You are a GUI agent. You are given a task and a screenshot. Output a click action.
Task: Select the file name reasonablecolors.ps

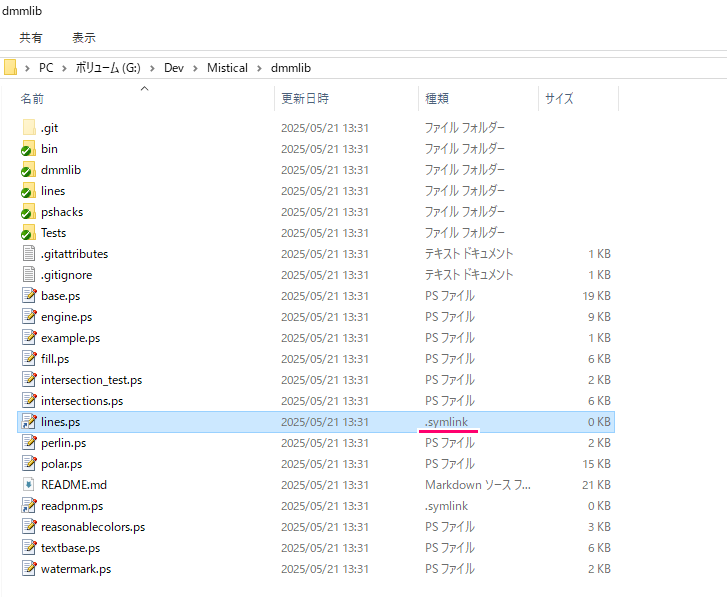pos(93,527)
